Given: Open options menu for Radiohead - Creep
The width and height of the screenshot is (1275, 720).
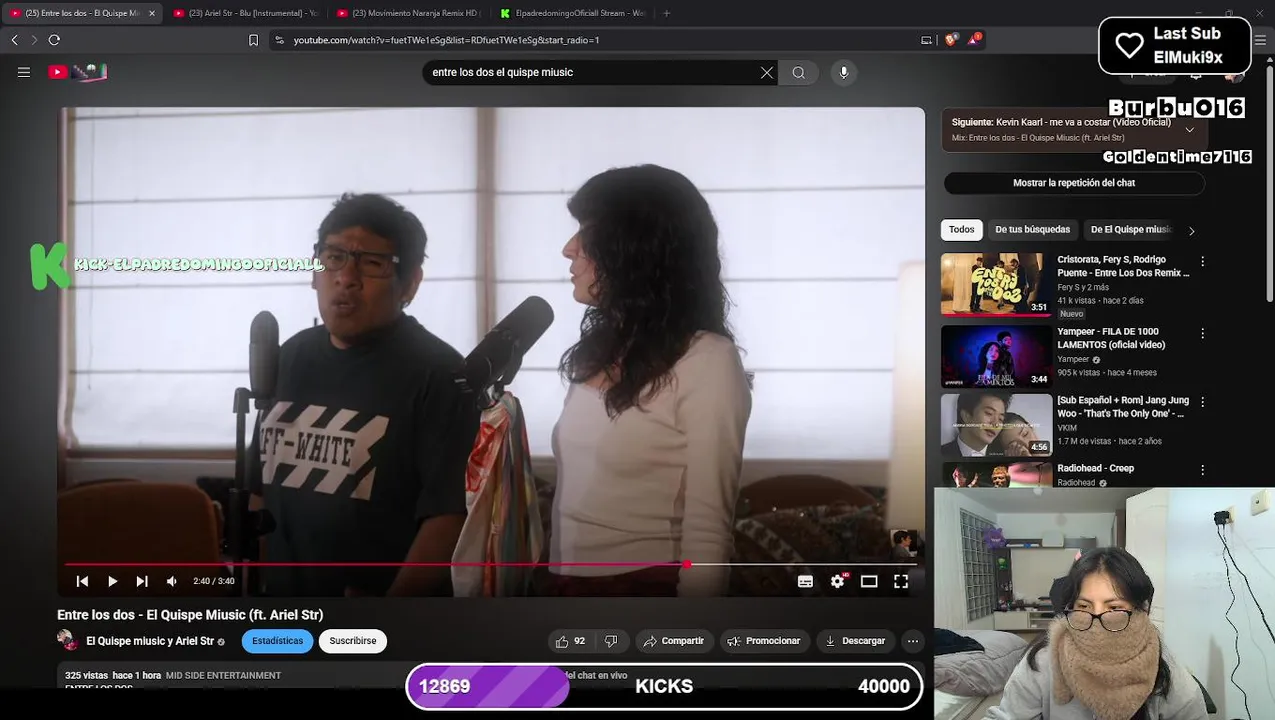Looking at the screenshot, I should 1202,470.
